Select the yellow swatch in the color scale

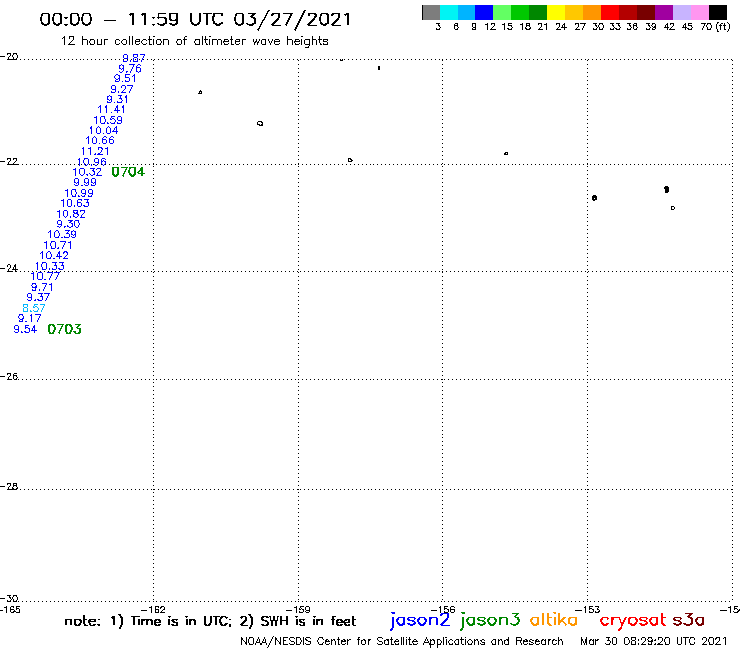[x=556, y=12]
